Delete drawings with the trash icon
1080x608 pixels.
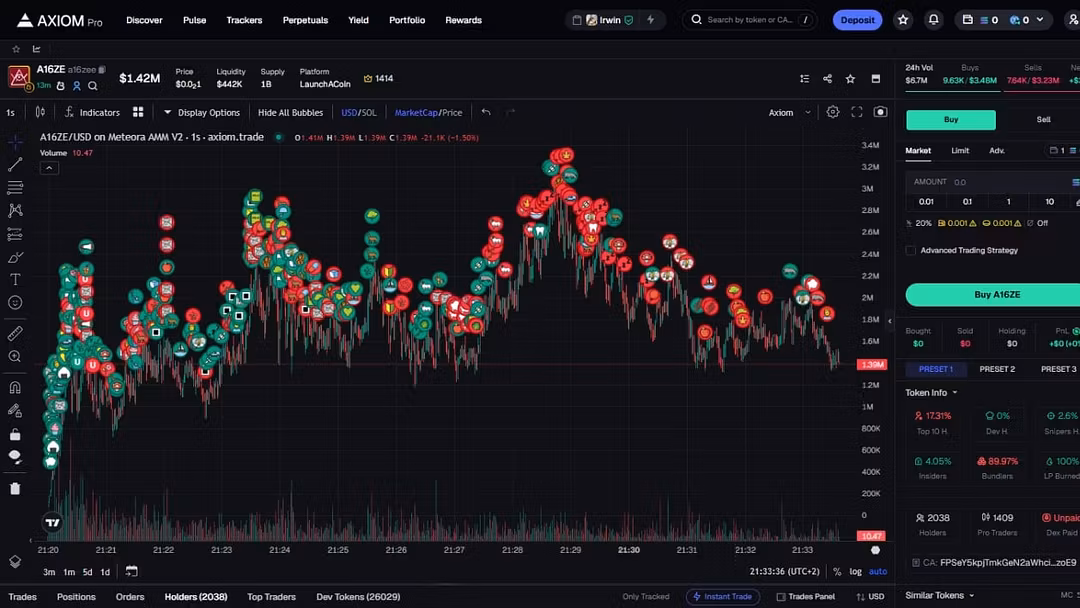15,489
